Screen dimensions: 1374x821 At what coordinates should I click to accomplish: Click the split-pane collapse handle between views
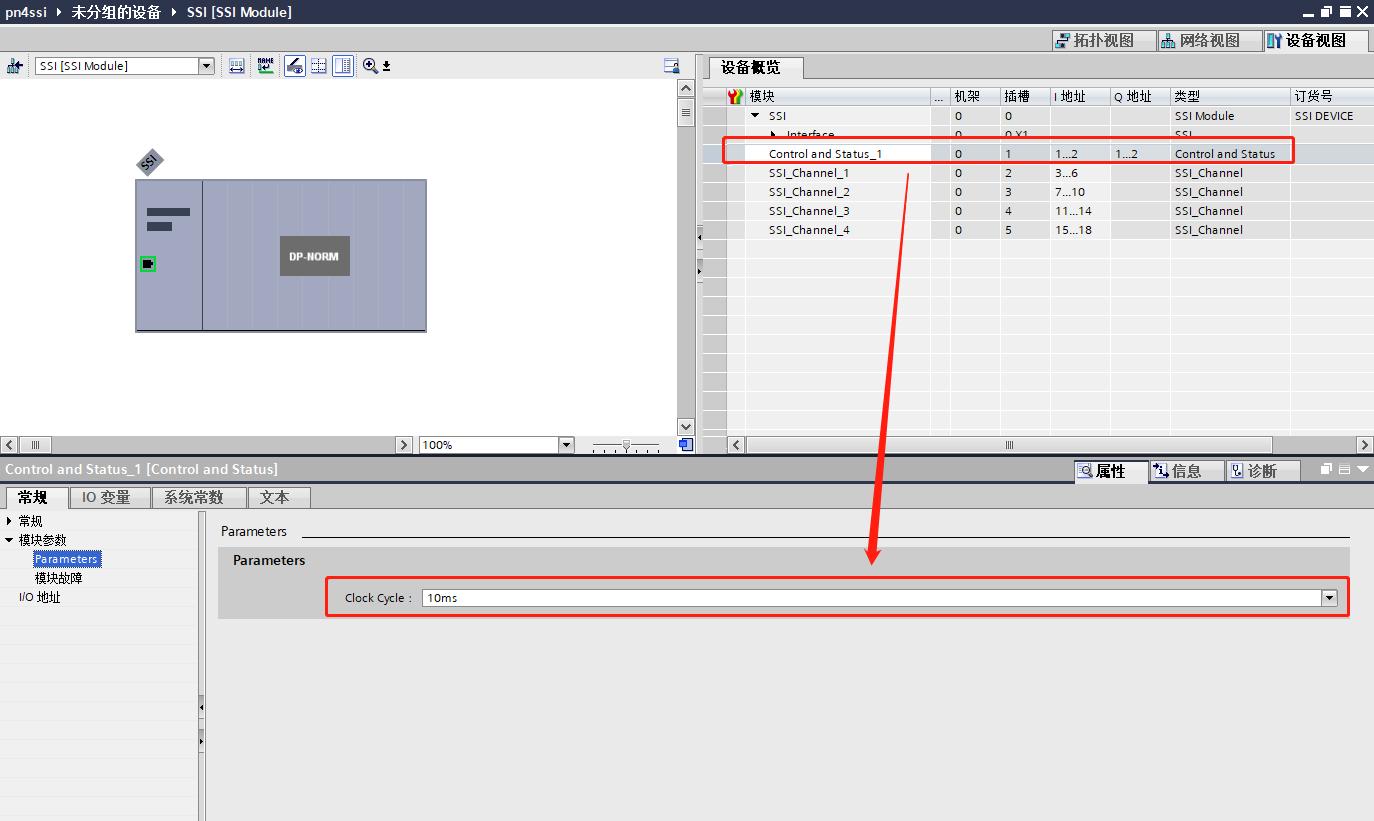699,239
